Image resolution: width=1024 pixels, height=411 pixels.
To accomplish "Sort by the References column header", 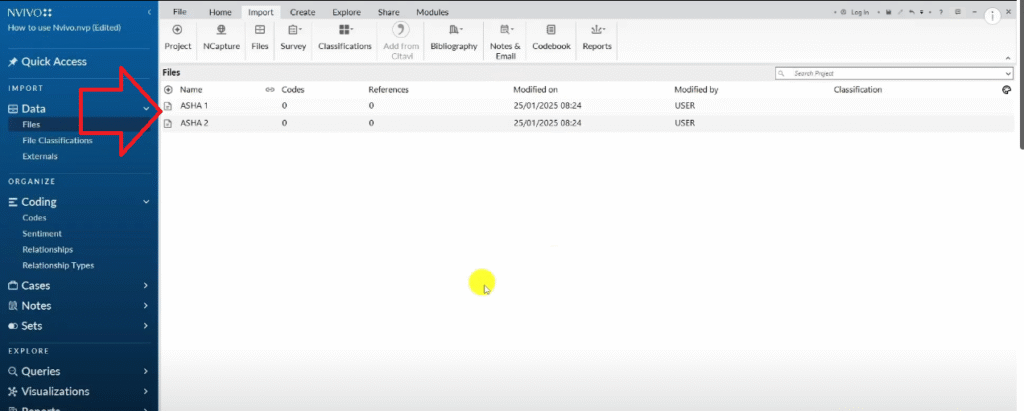I will [x=389, y=90].
